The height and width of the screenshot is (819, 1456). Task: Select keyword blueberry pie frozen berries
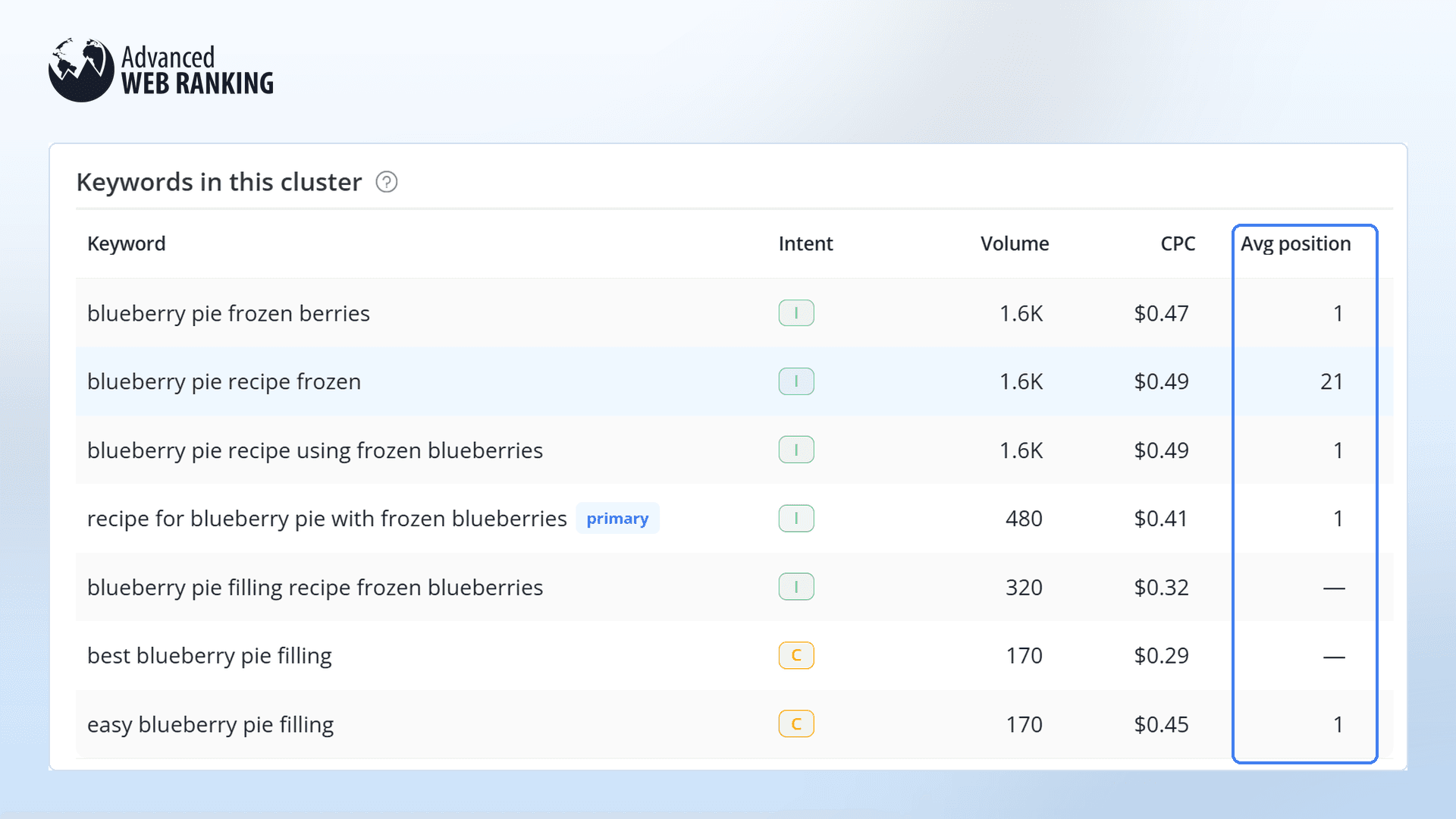[x=228, y=313]
